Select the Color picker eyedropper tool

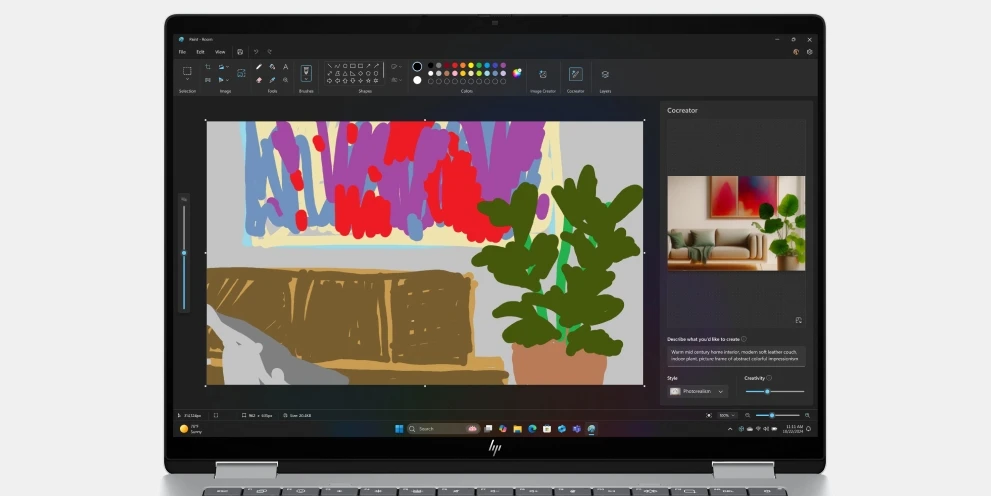pyautogui.click(x=272, y=80)
